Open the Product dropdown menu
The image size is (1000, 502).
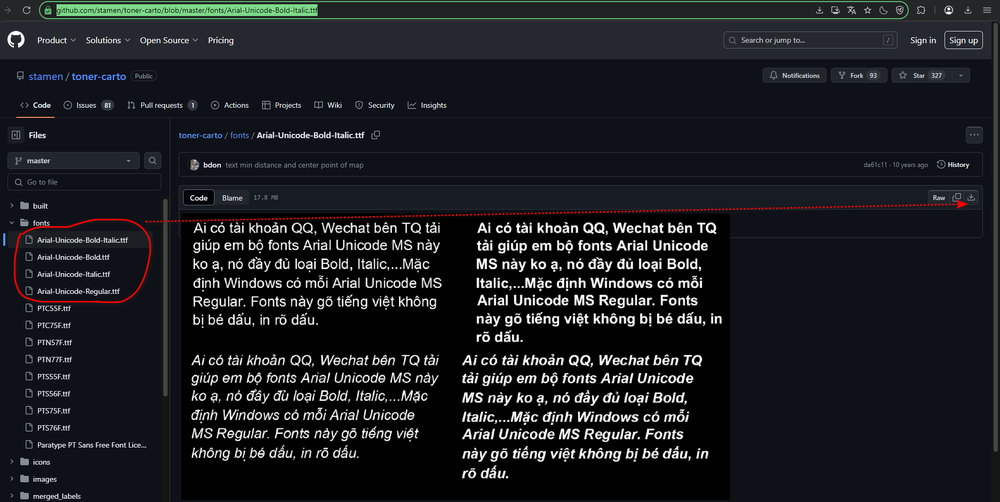pos(56,40)
